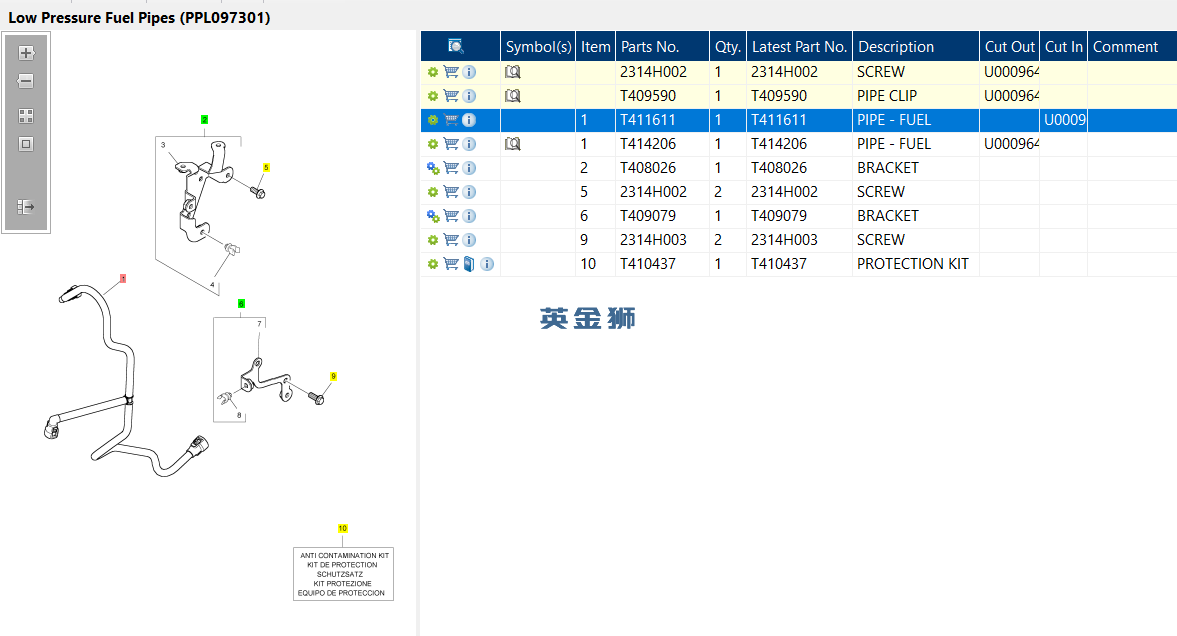Select green callout 2 above bracket assembly

(204, 119)
